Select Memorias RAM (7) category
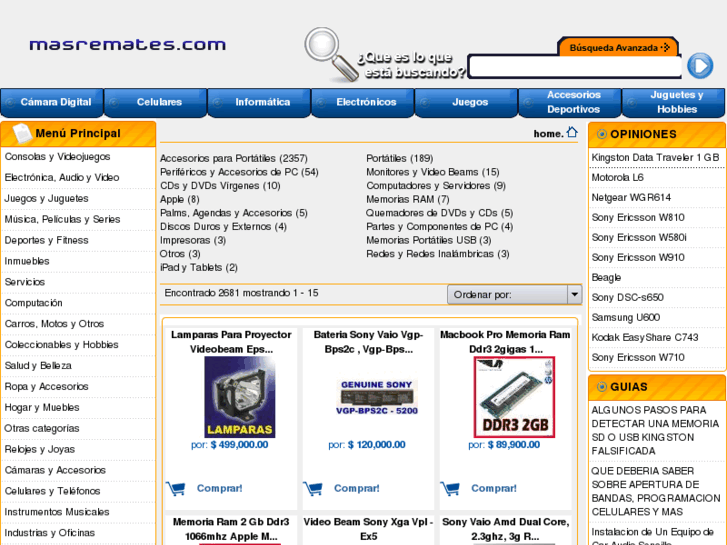 tap(408, 199)
